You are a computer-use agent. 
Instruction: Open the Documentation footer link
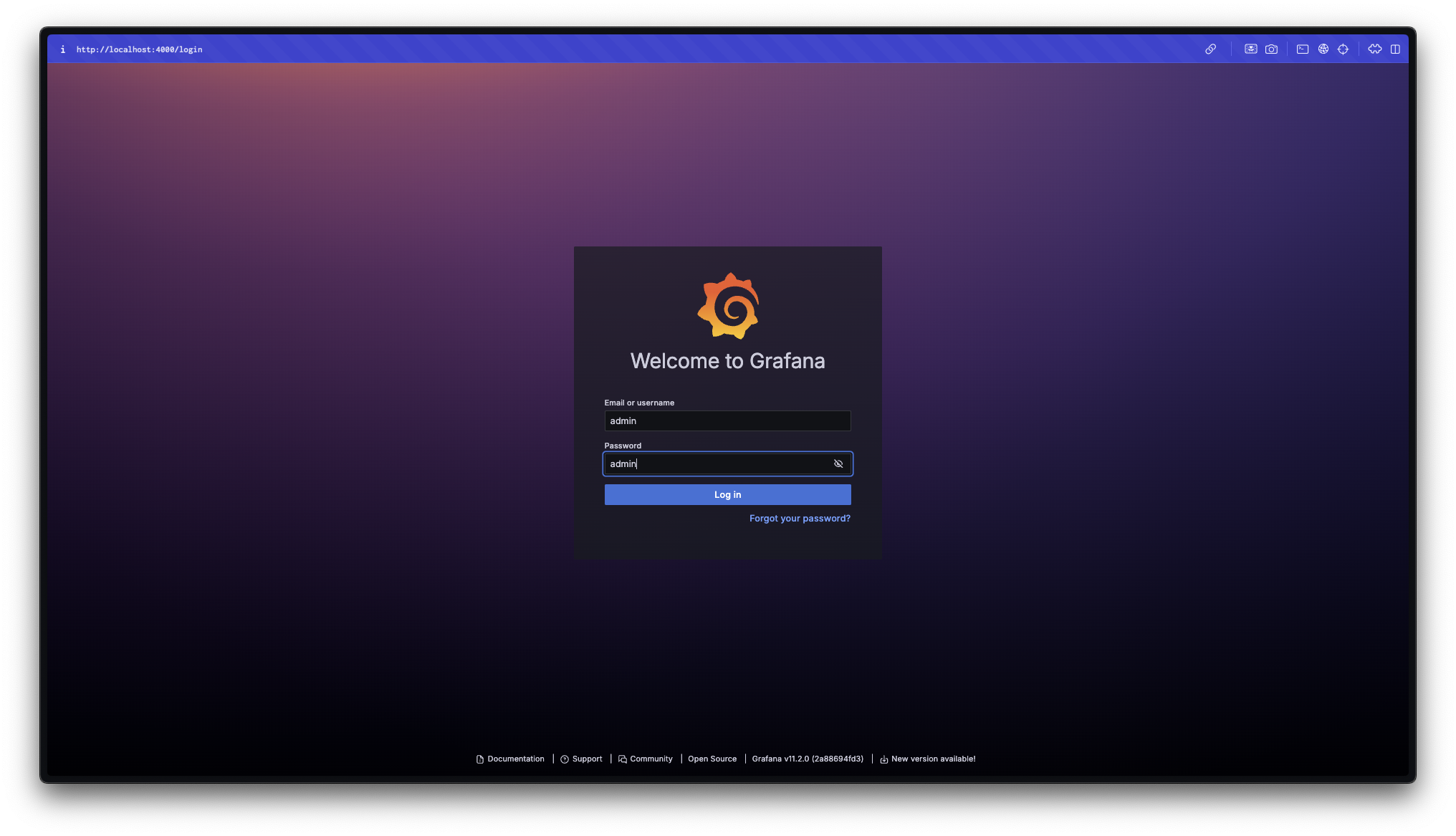tap(515, 759)
